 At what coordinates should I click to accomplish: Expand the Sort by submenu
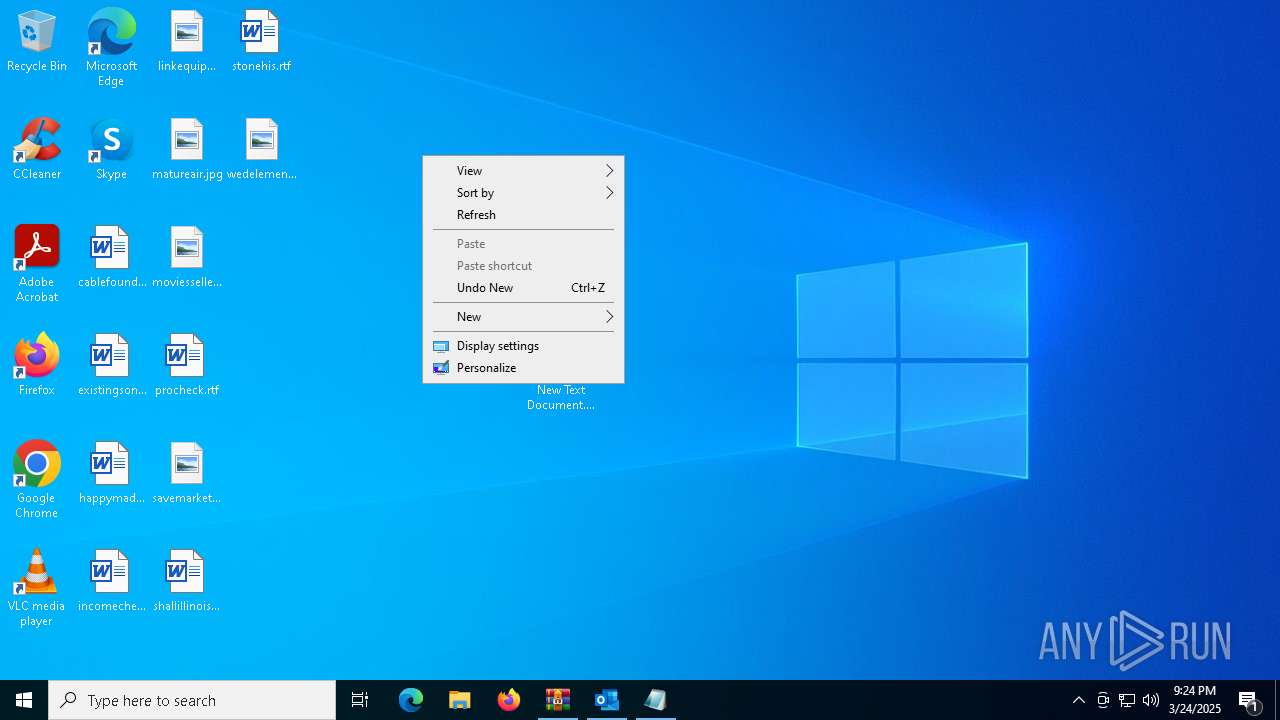(x=523, y=193)
